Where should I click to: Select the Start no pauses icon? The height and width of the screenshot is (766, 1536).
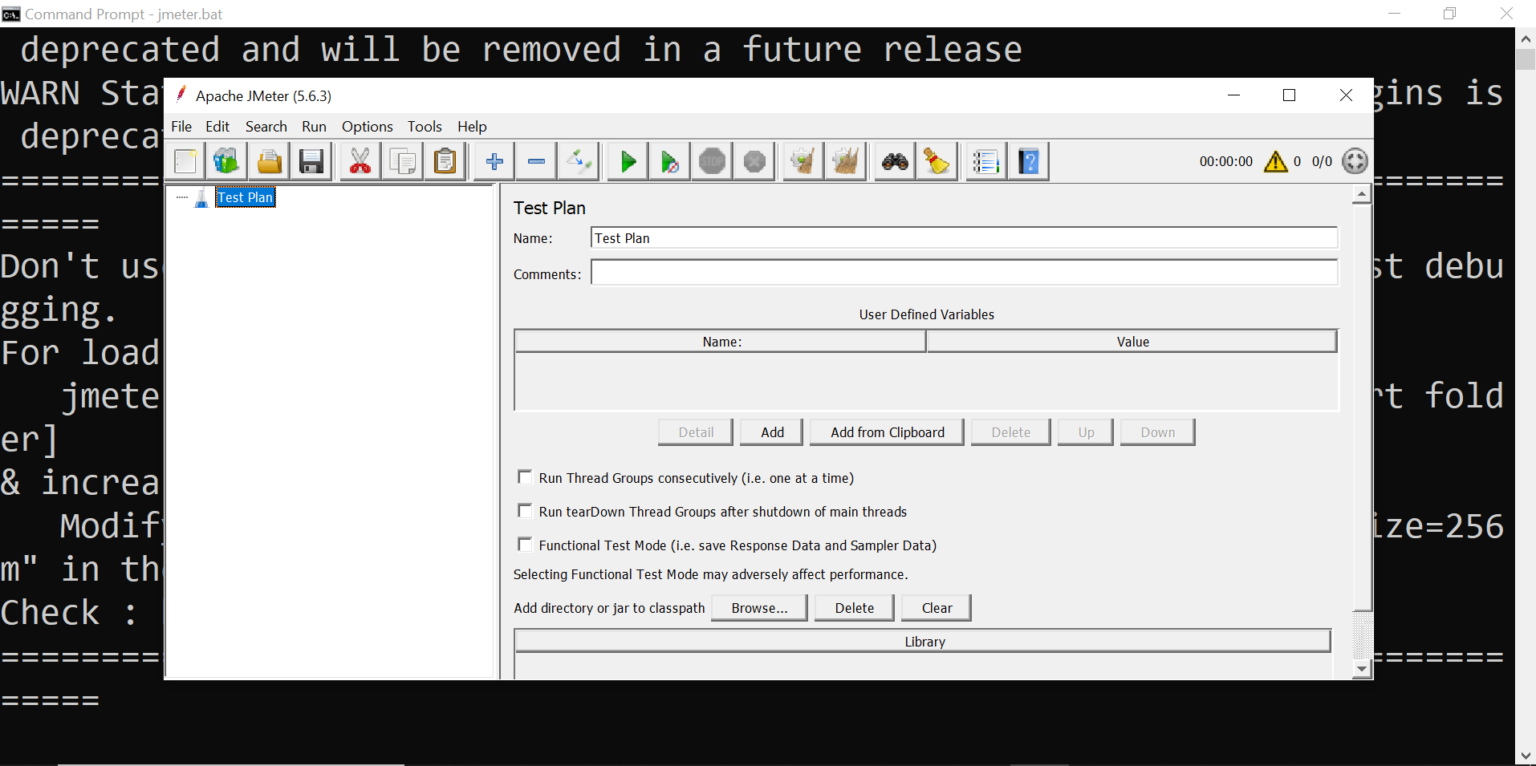[669, 160]
